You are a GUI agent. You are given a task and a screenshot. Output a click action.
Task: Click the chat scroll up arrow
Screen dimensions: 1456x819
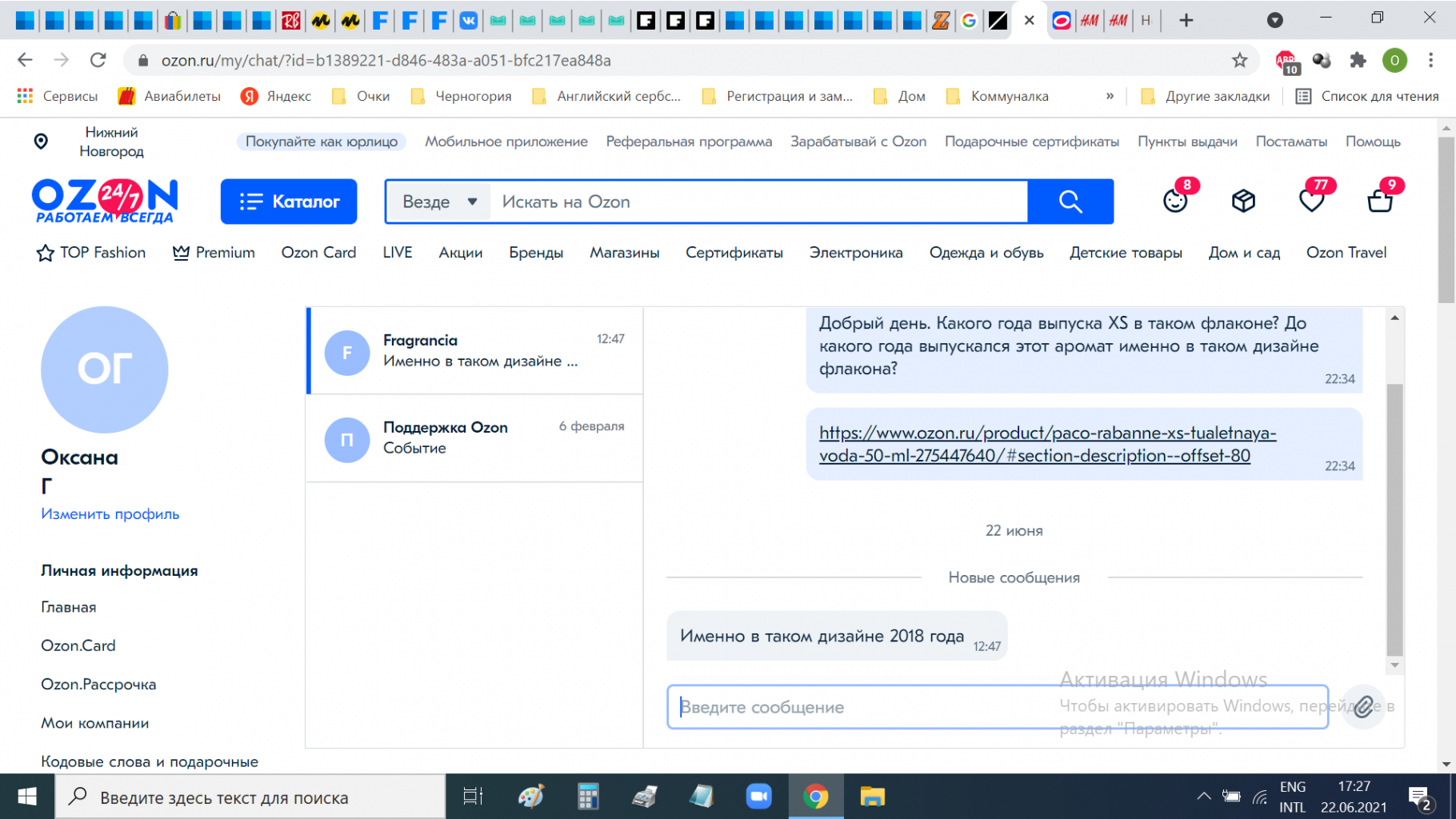(x=1394, y=318)
